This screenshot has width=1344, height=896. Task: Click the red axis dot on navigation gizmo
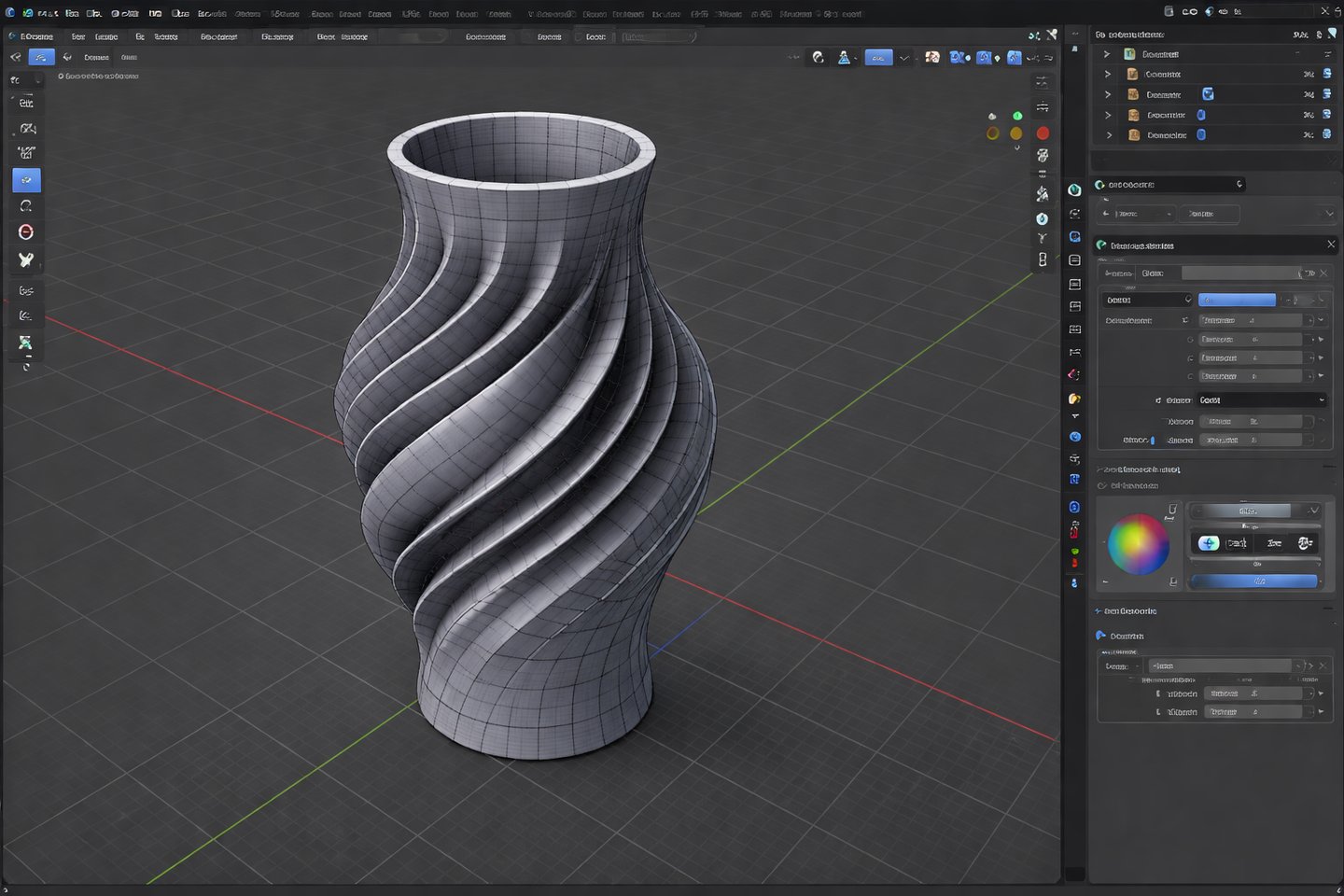[x=1043, y=133]
